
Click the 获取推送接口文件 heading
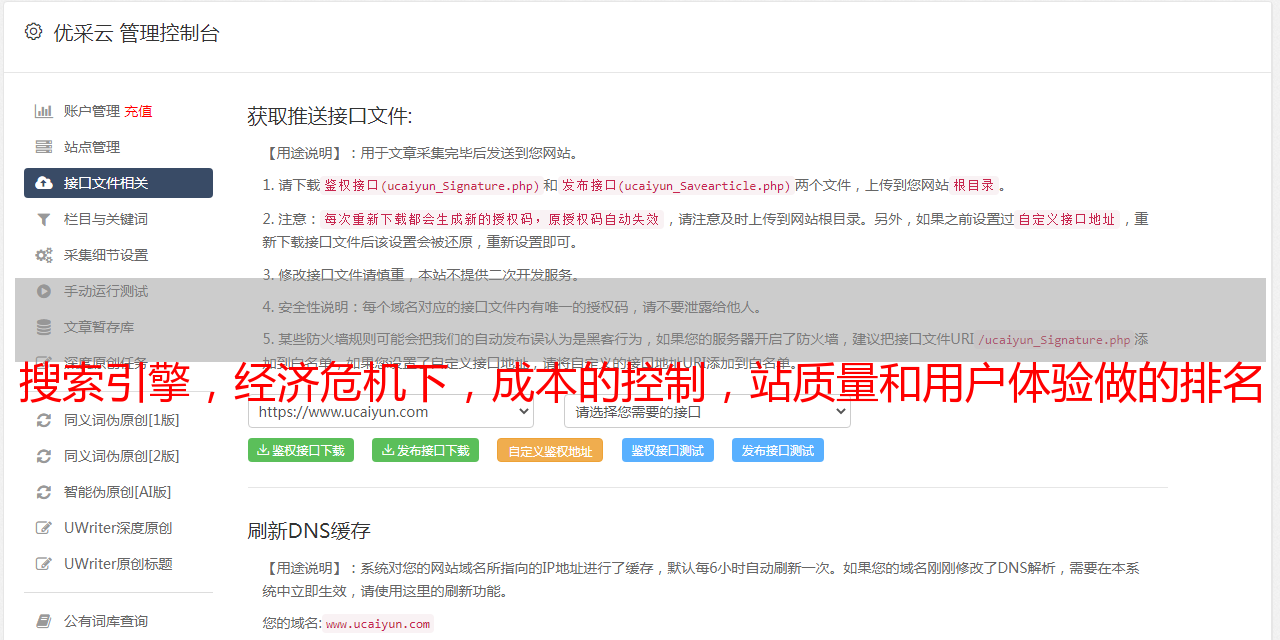[x=330, y=116]
